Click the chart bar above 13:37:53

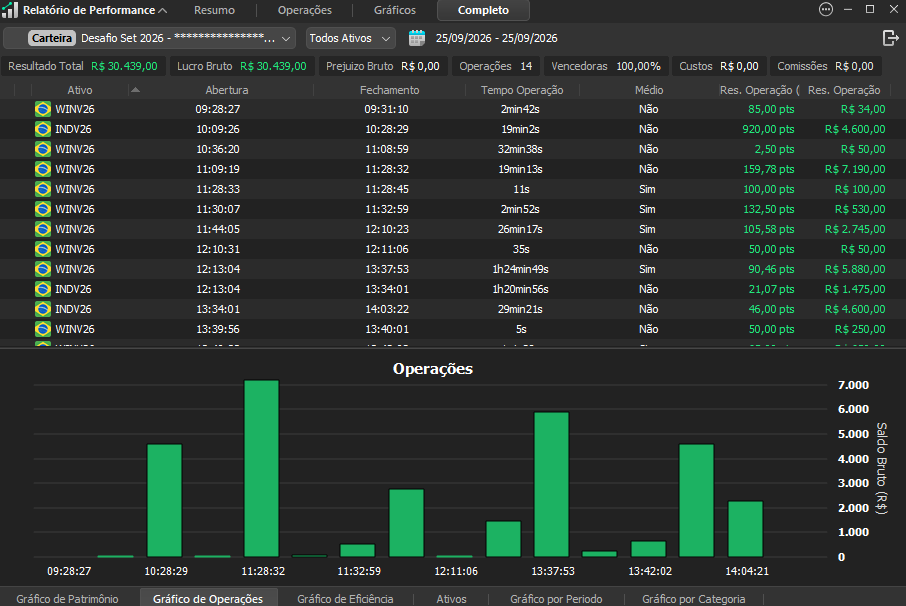click(x=552, y=484)
